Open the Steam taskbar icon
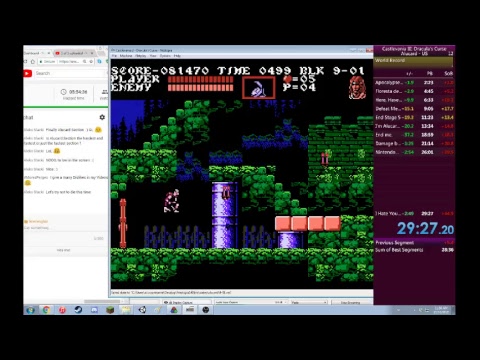This screenshot has width=480, height=360. coord(78,310)
